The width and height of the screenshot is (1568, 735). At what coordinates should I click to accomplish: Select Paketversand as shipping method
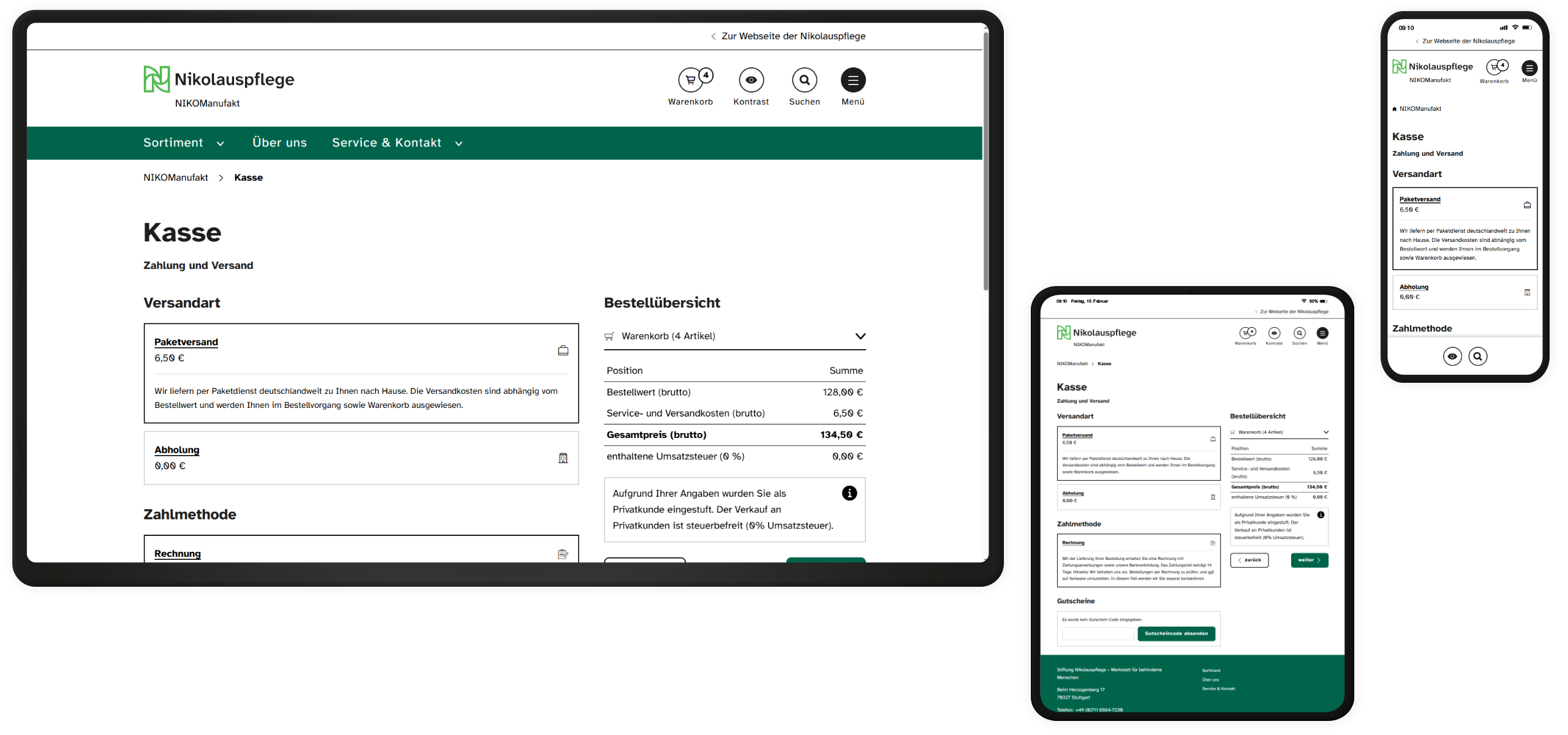pyautogui.click(x=186, y=342)
